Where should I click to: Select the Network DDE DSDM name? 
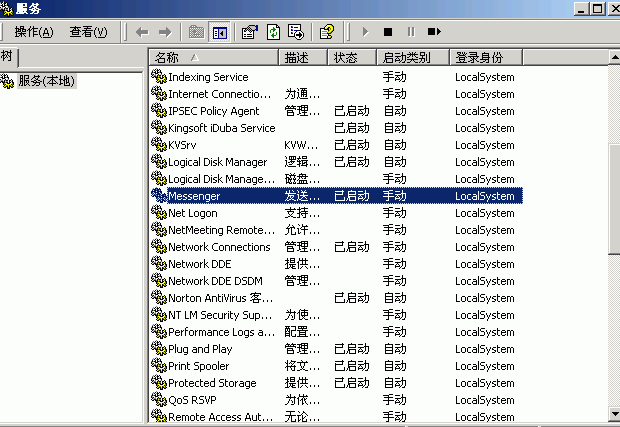click(215, 281)
